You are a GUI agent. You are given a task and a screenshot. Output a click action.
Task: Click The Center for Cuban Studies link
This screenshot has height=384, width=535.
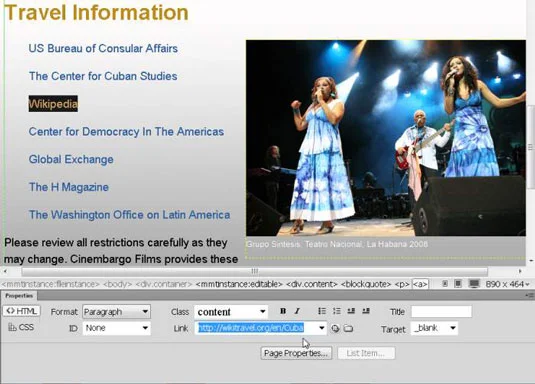click(103, 76)
